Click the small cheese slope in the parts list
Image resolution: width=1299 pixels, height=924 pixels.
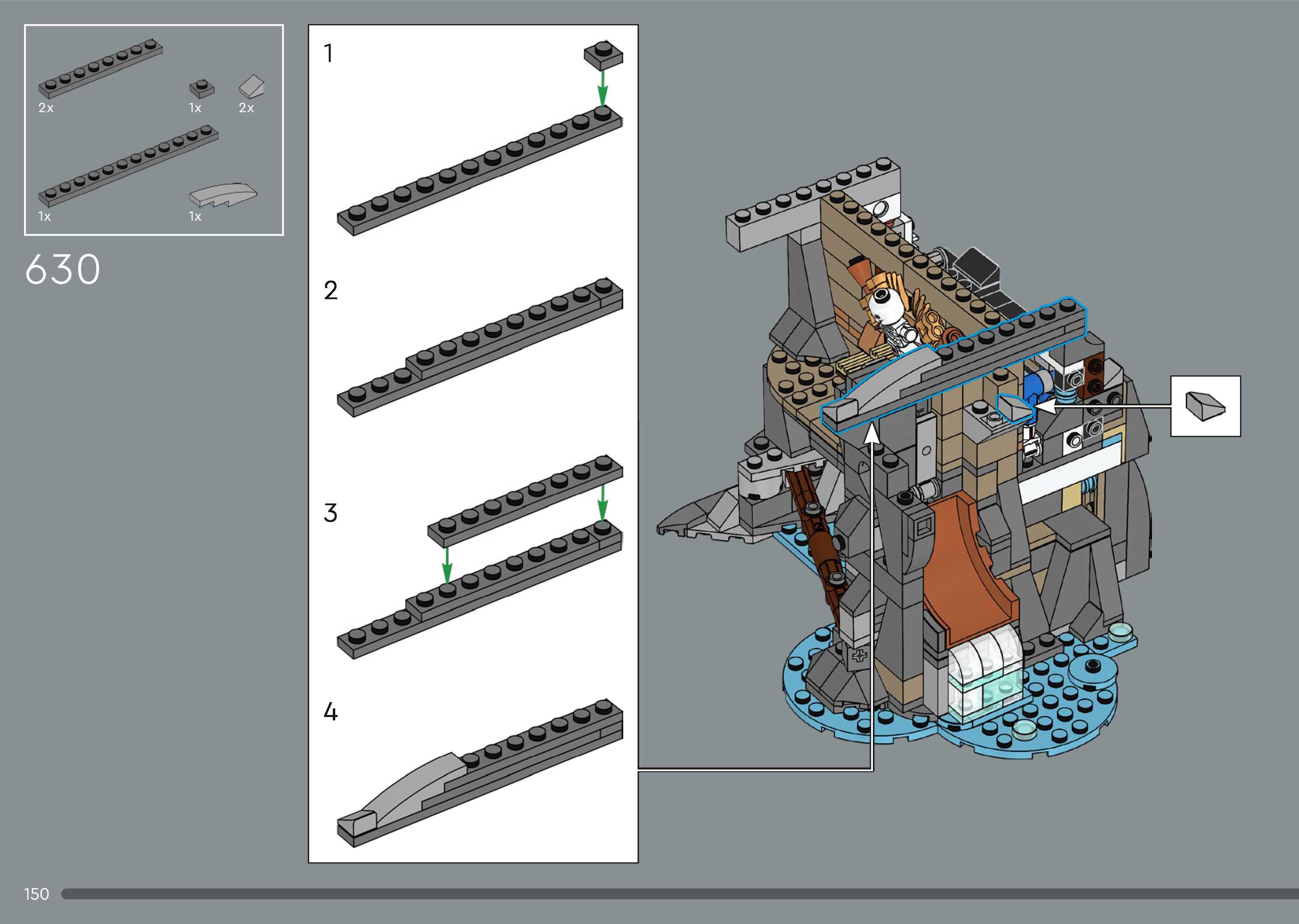[252, 86]
